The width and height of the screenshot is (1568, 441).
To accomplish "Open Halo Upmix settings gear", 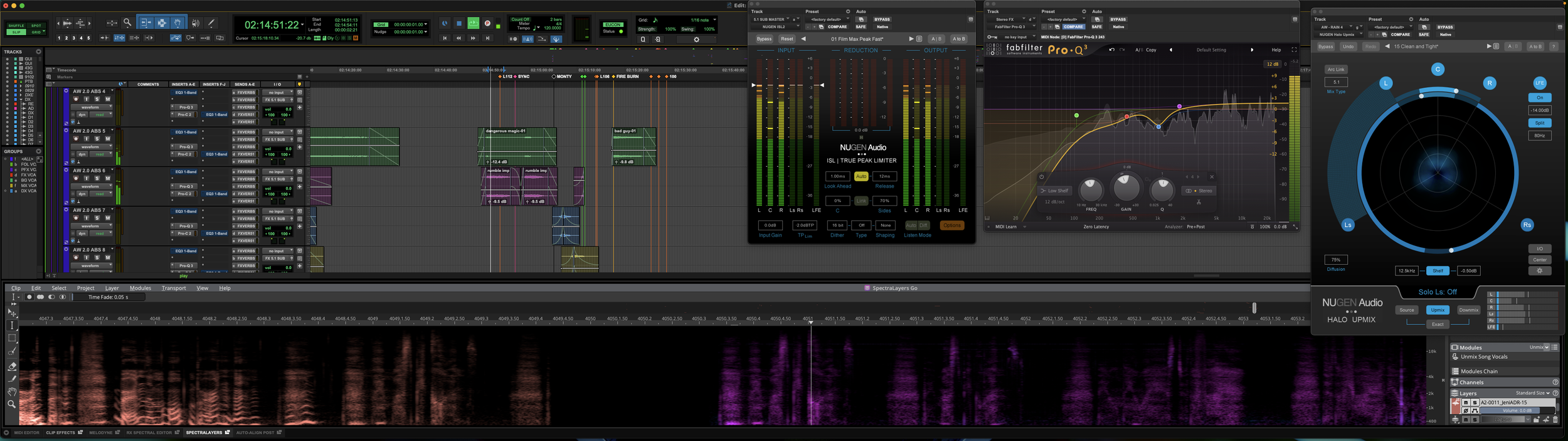I will click(x=1539, y=270).
